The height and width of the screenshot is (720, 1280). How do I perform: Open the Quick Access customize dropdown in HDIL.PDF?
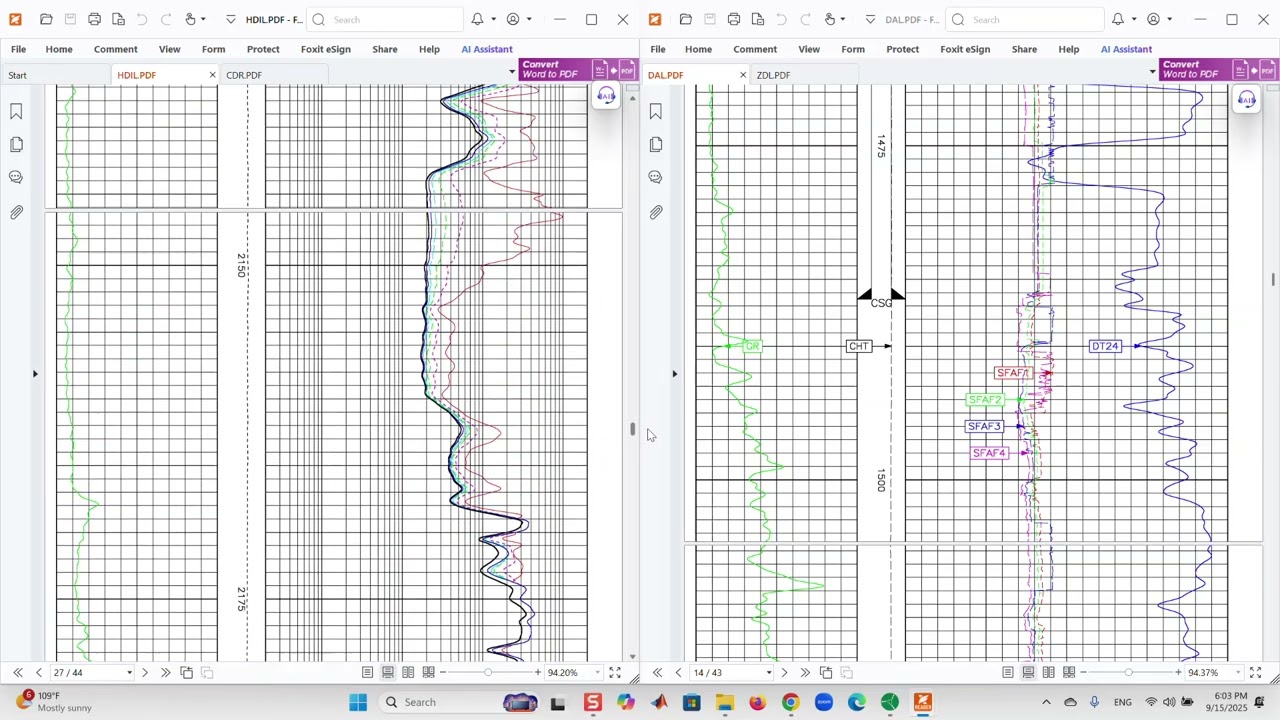231,19
